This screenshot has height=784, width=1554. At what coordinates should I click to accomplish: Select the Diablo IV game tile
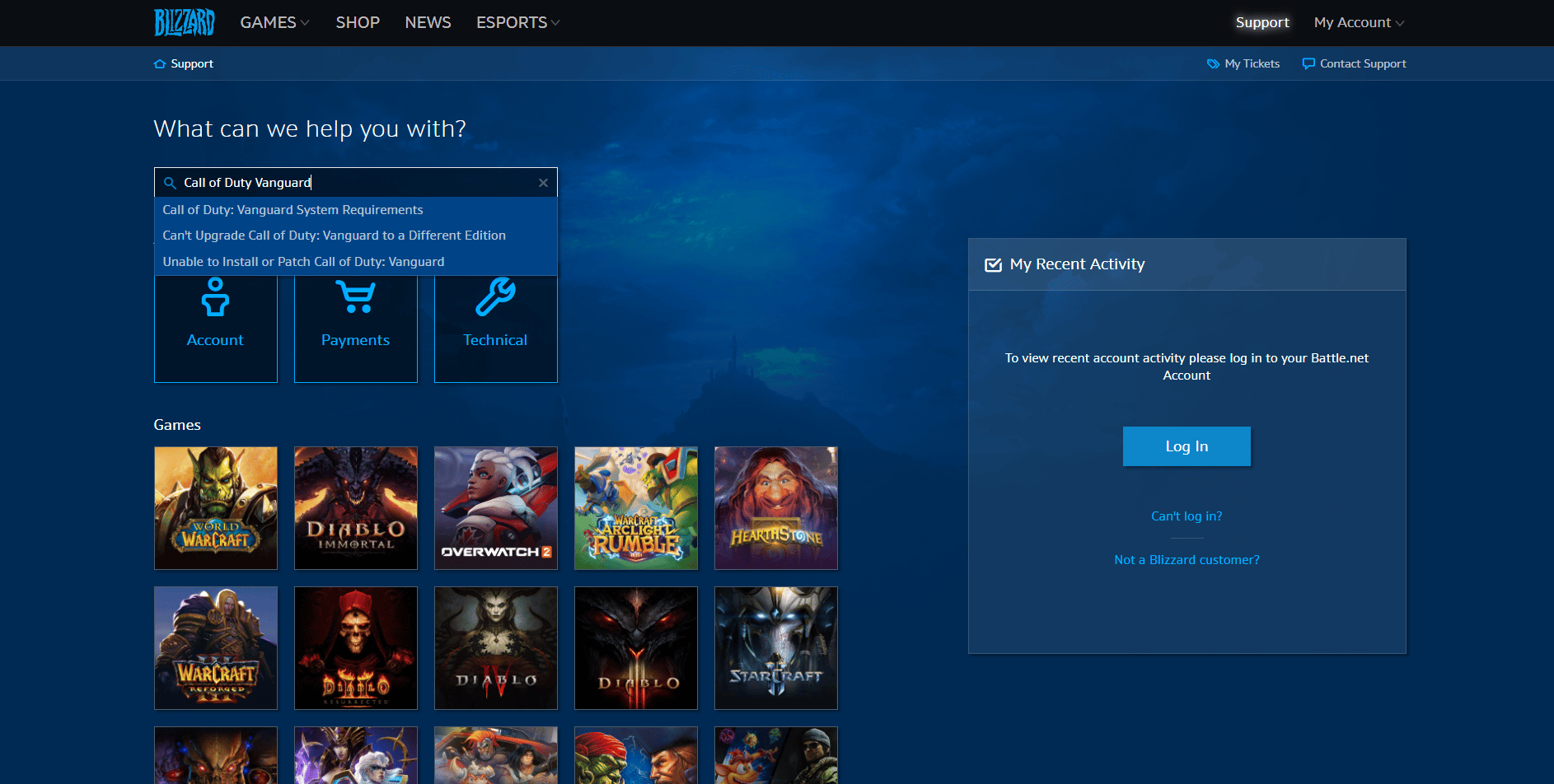(x=496, y=648)
